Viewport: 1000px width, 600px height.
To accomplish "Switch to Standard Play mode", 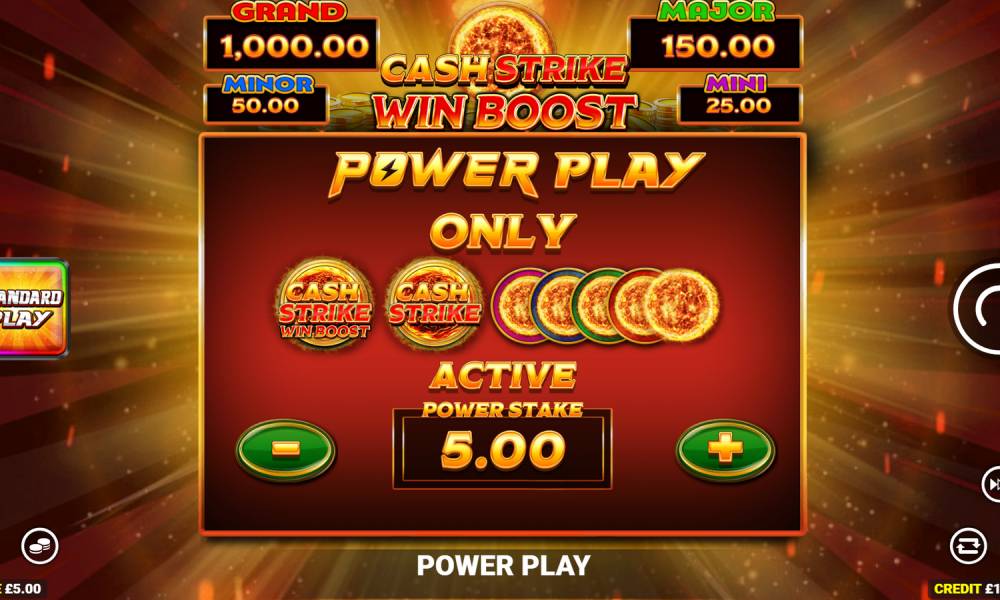I will (x=32, y=307).
